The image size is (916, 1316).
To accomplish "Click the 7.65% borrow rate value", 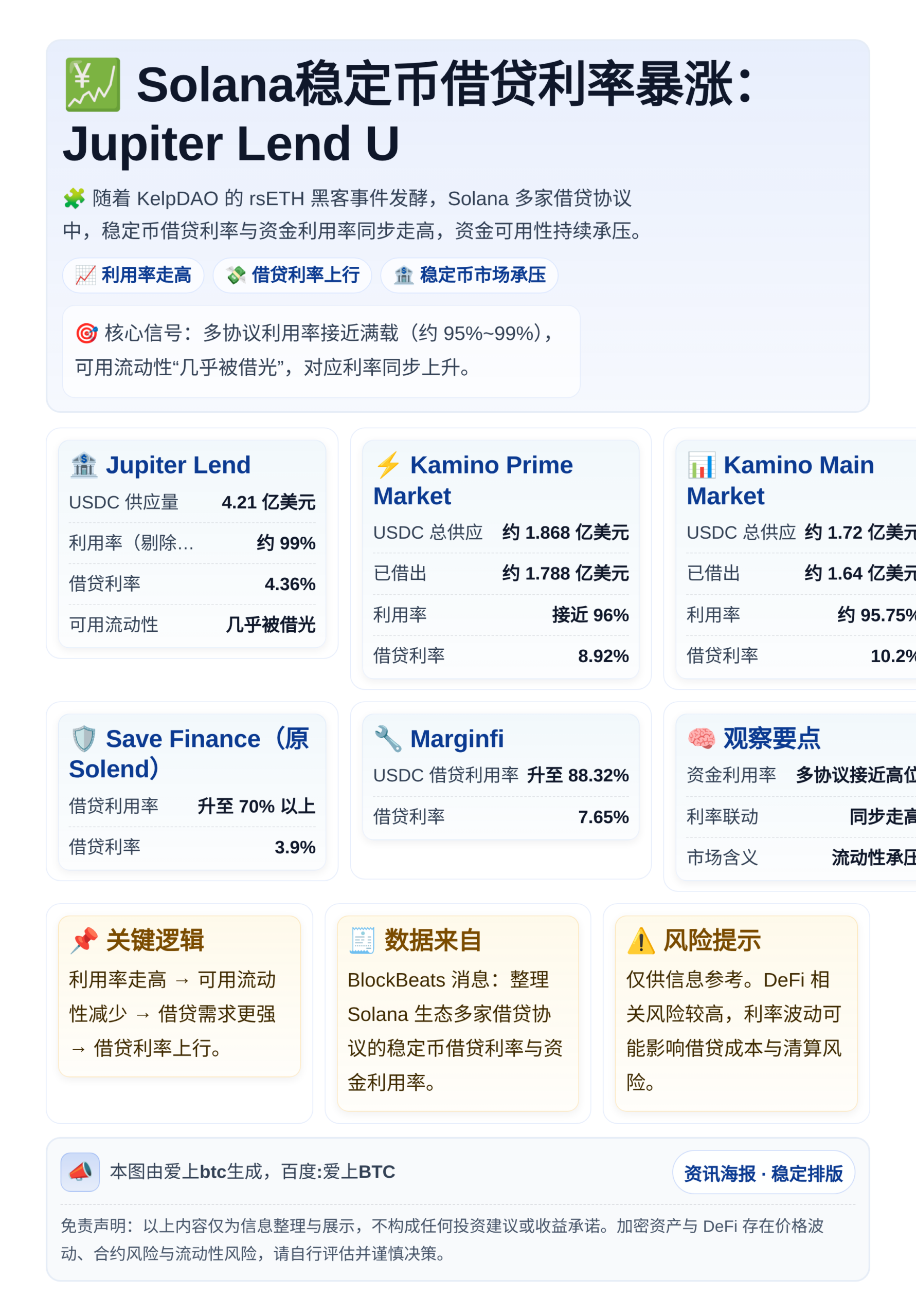I will pyautogui.click(x=603, y=817).
